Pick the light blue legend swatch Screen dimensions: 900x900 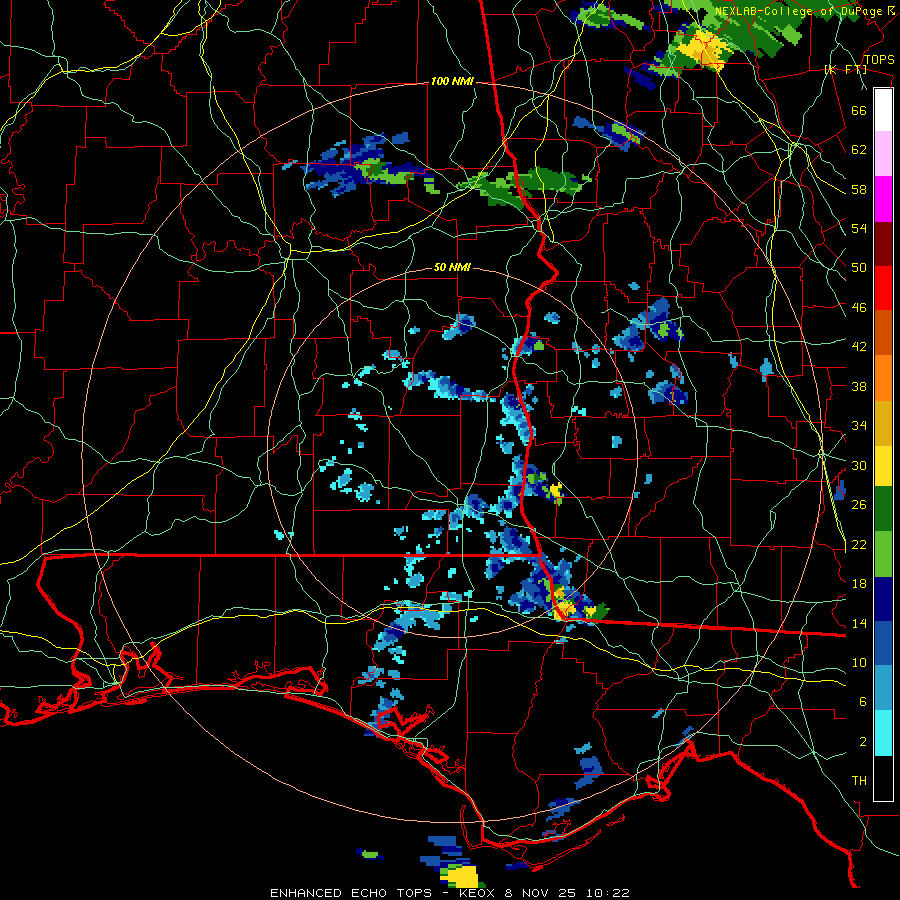[x=883, y=687]
